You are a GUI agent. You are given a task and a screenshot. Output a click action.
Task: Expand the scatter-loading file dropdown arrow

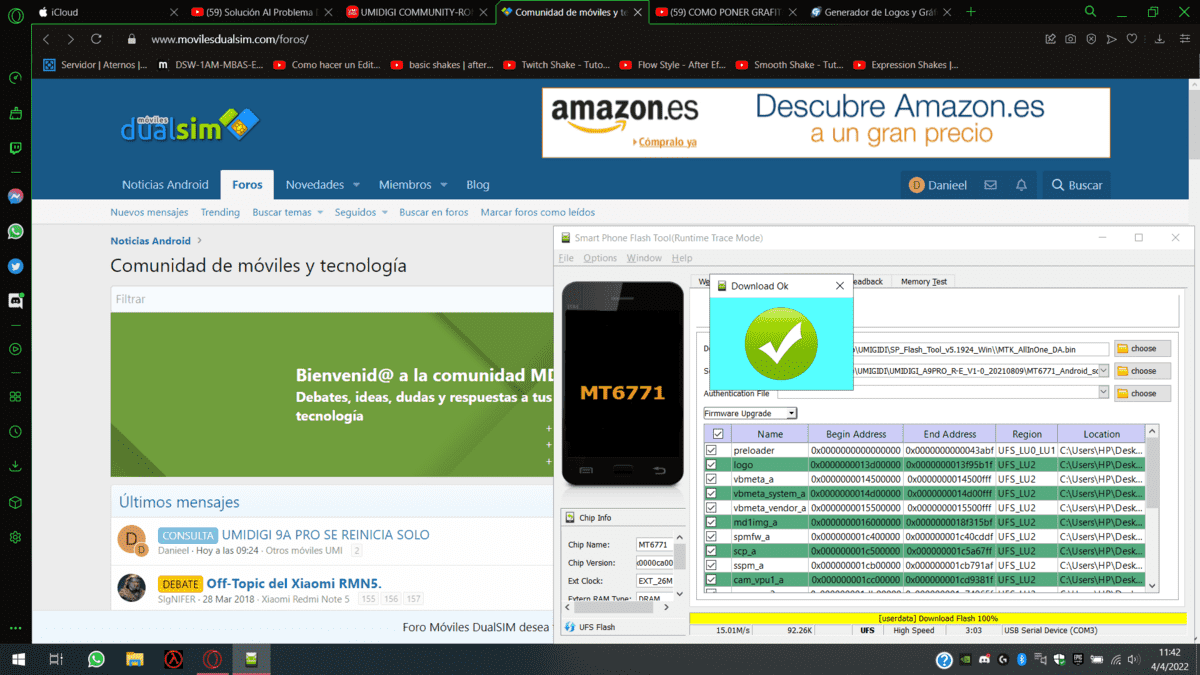[x=1103, y=370]
